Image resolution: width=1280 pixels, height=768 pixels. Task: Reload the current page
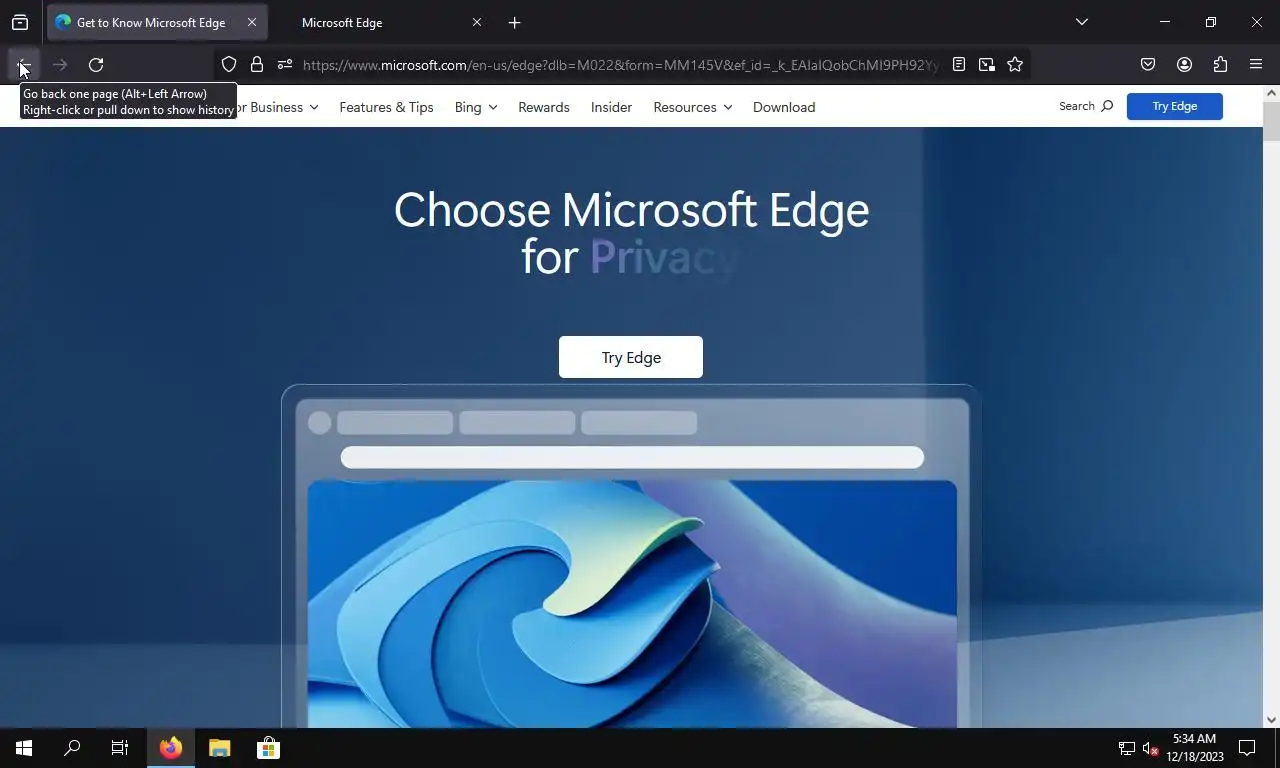[x=96, y=65]
